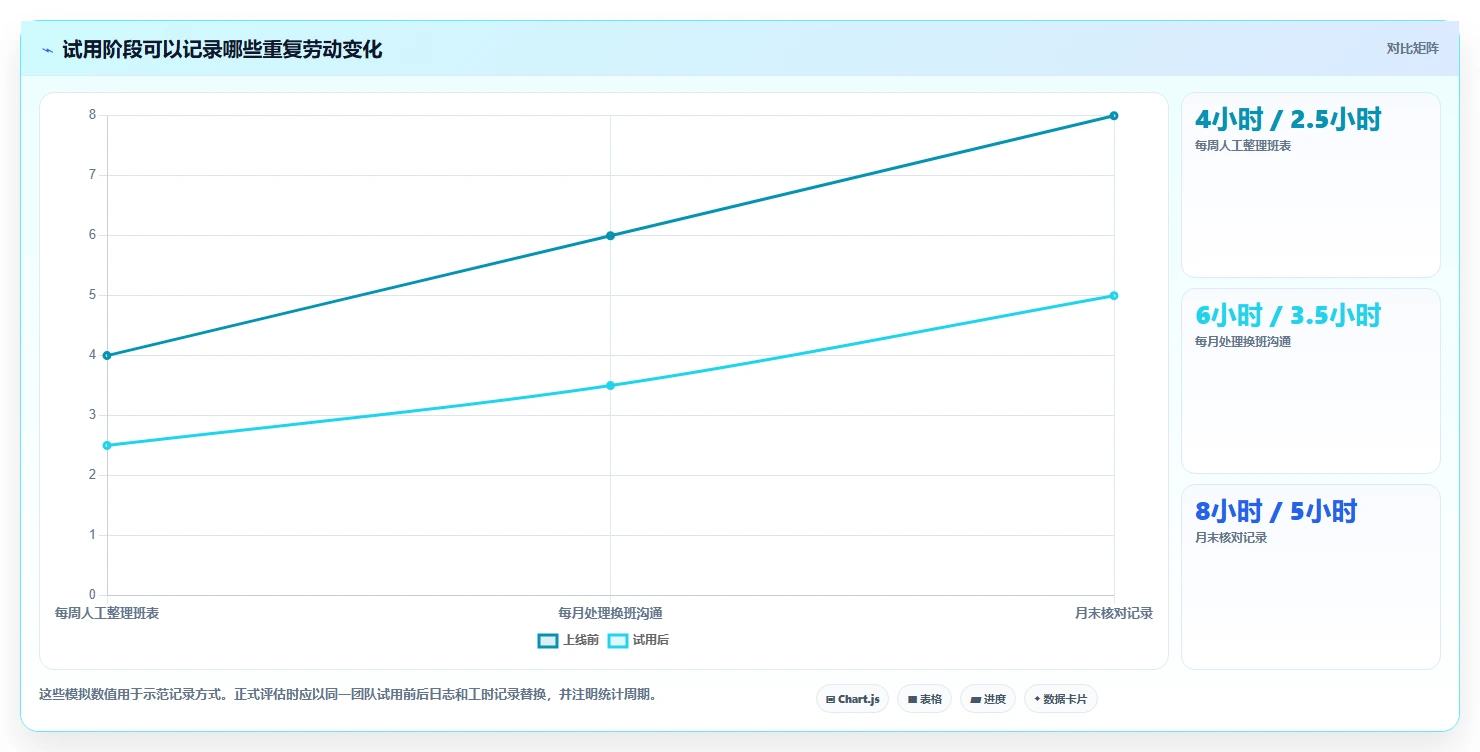Click the y-axis label 0
The width and height of the screenshot is (1480, 752).
92,595
